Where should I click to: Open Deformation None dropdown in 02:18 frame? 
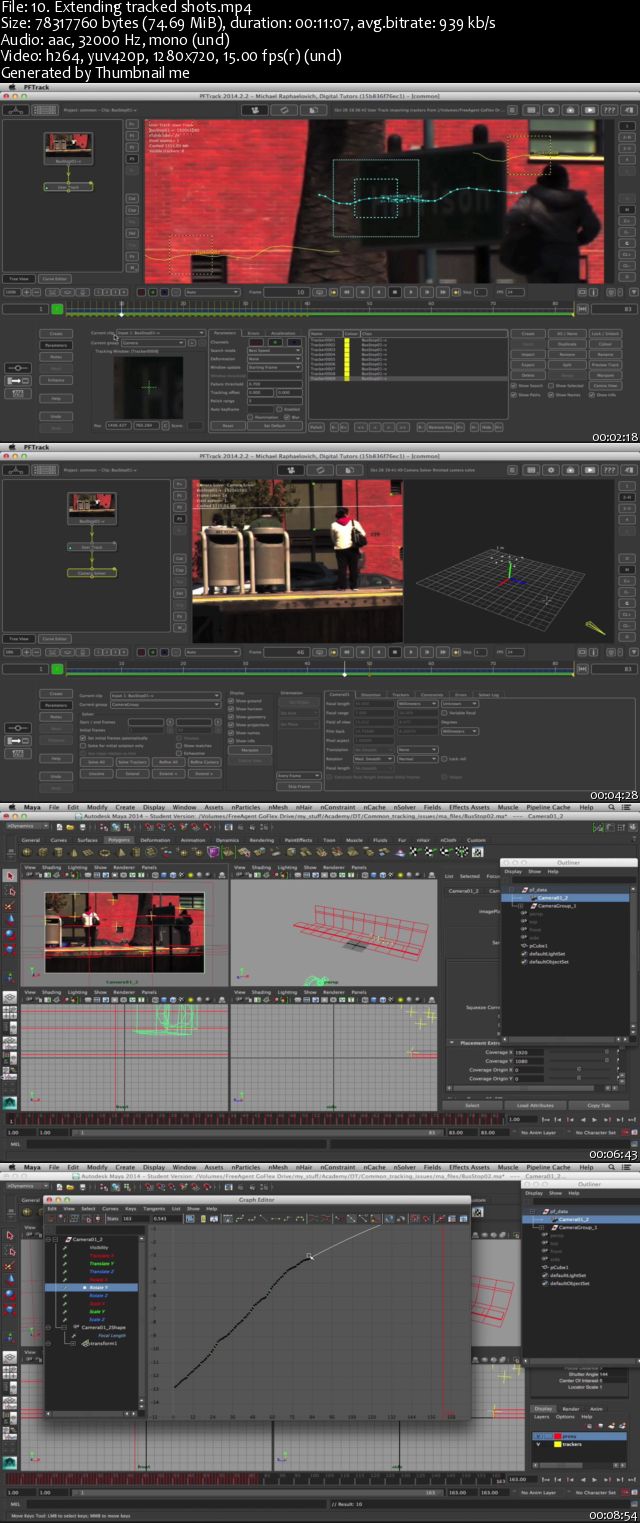tap(275, 358)
